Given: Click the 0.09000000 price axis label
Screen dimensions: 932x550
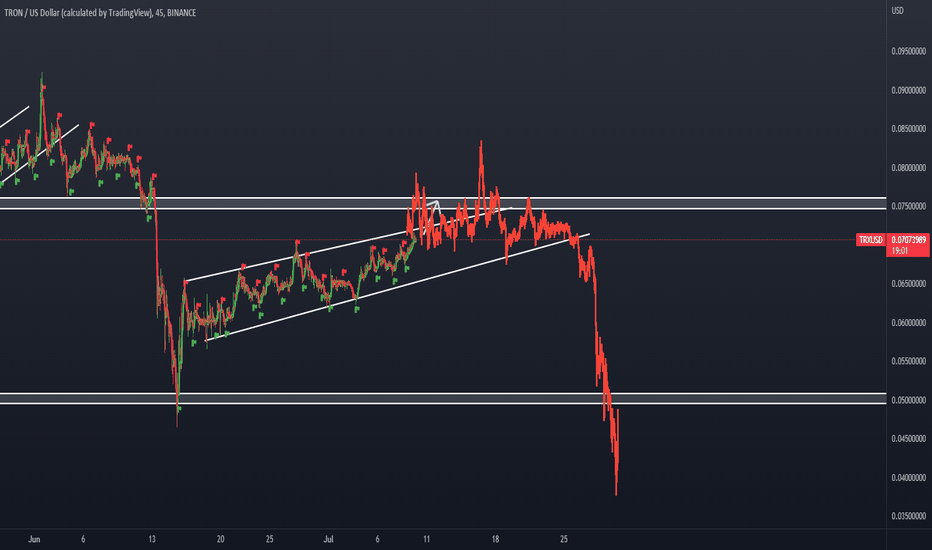Looking at the screenshot, I should pos(908,90).
